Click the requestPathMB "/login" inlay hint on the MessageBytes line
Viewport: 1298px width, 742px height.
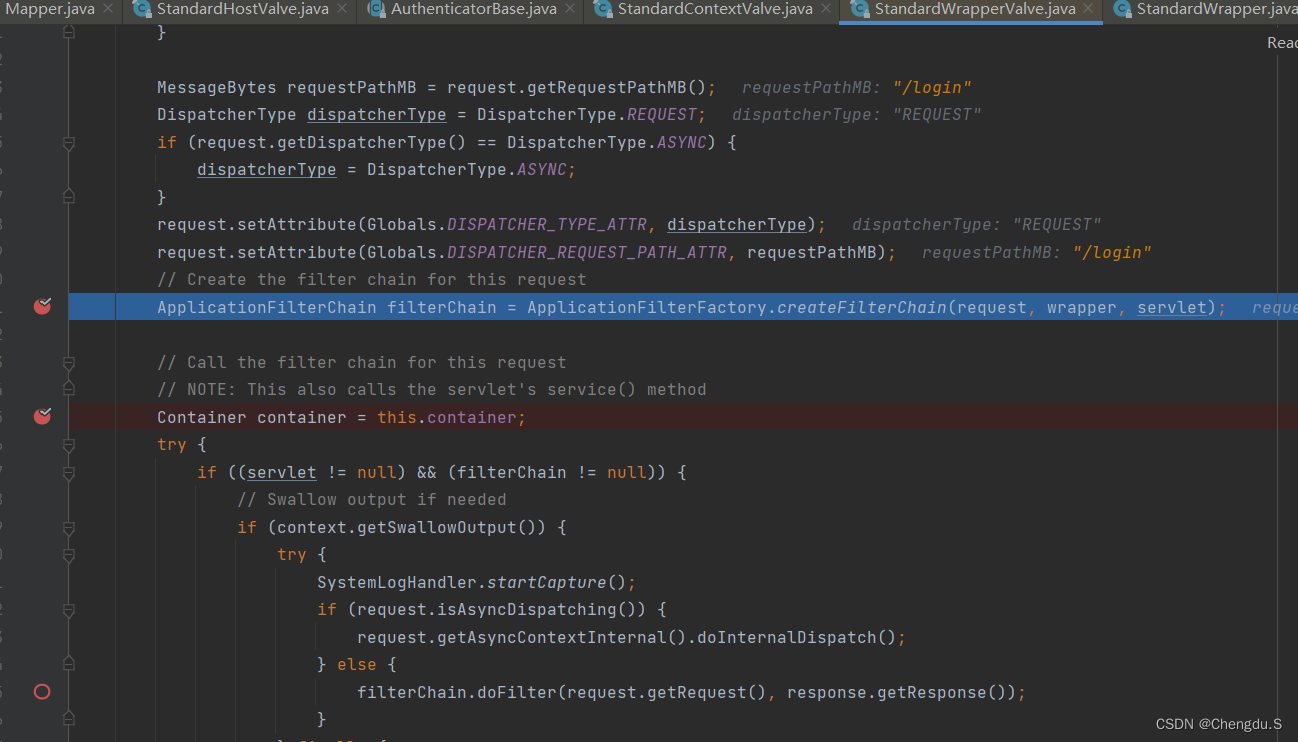[857, 87]
